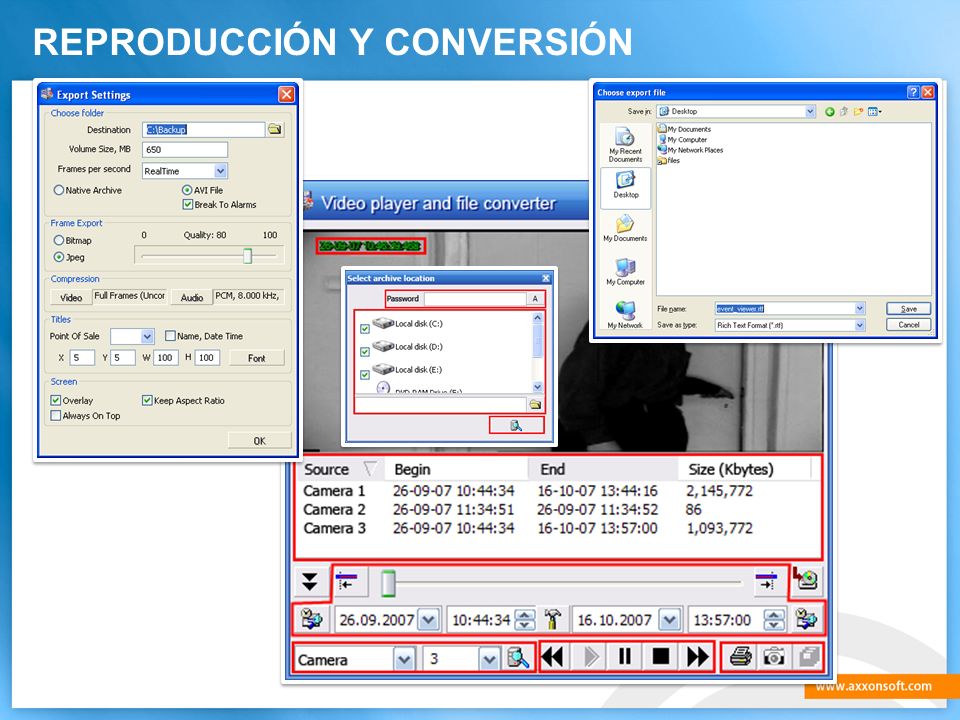Toggle the Overlay checkbox

pyautogui.click(x=56, y=400)
